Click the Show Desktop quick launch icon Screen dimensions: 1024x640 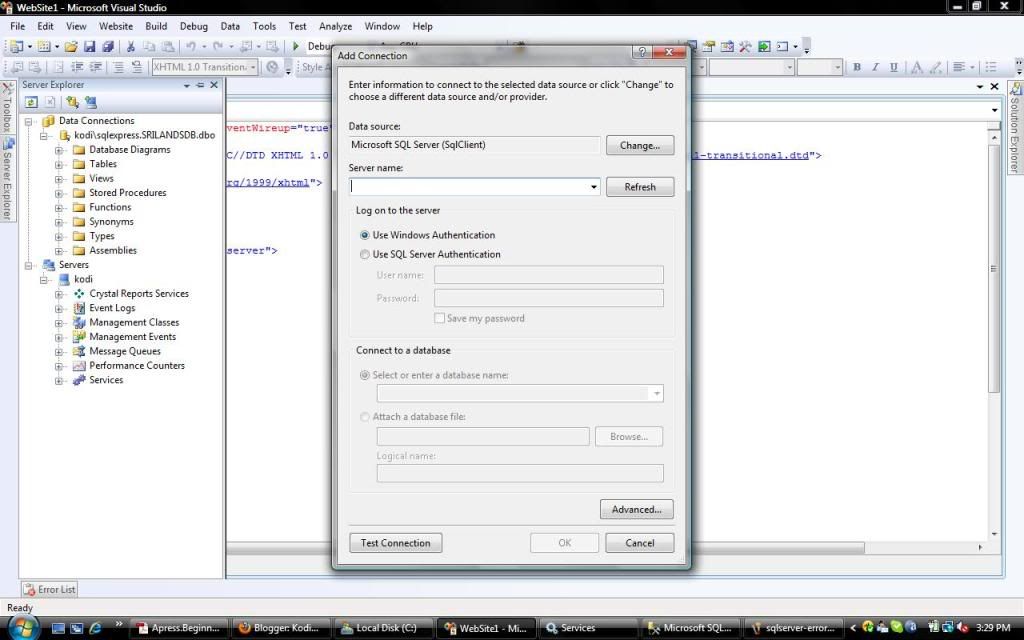pyautogui.click(x=58, y=628)
